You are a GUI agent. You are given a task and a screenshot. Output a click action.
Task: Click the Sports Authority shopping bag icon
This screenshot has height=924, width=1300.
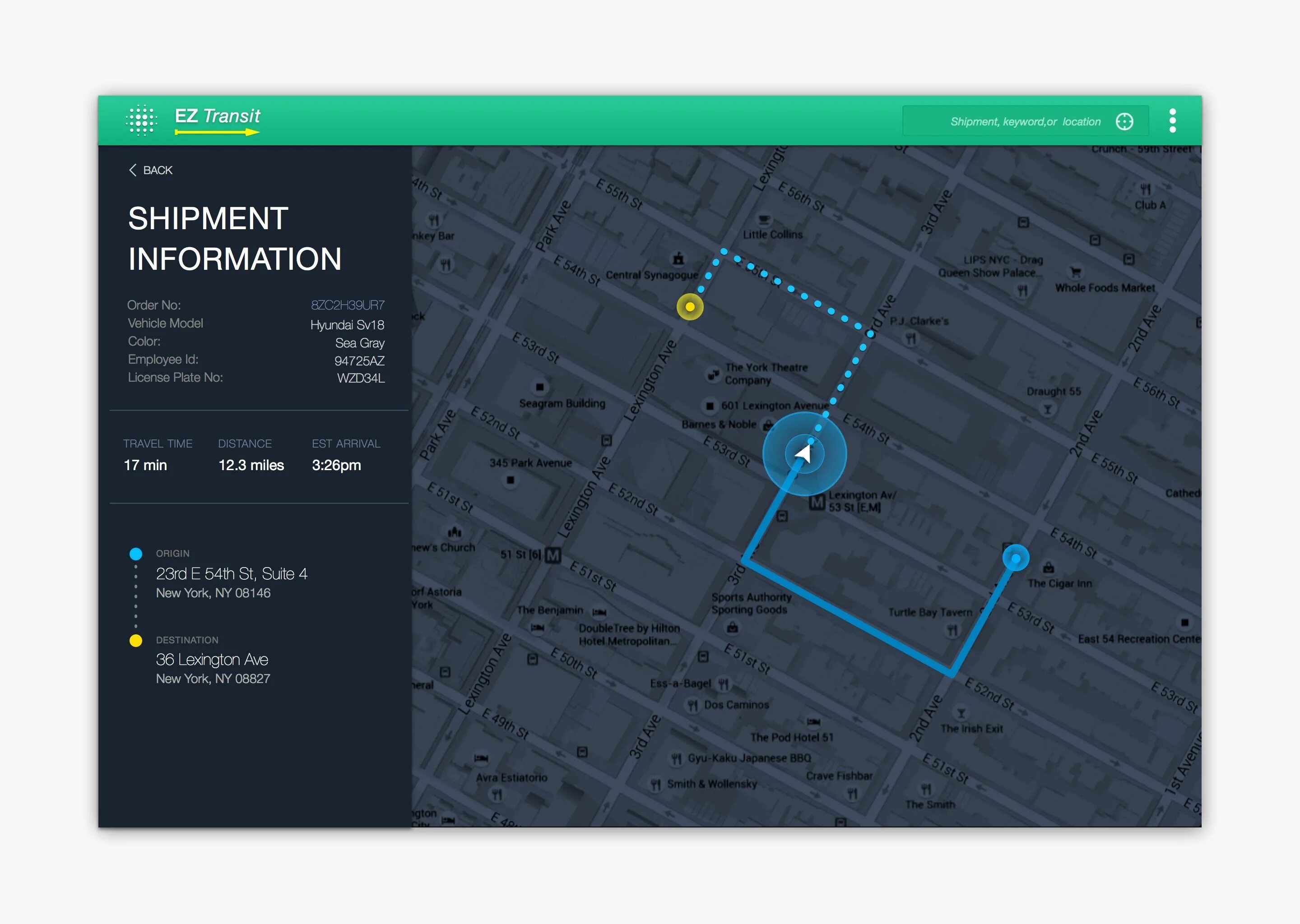733,627
